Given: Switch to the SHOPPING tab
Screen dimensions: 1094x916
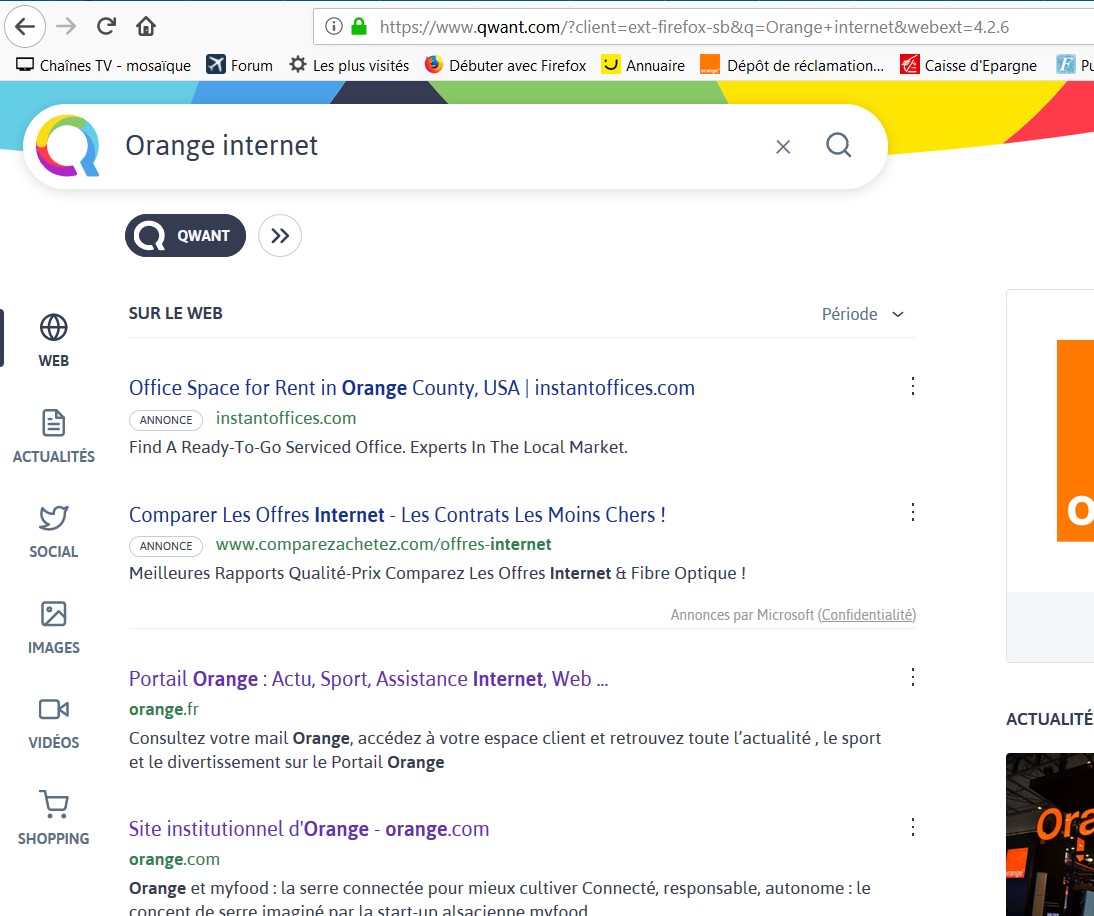Looking at the screenshot, I should click(x=54, y=818).
